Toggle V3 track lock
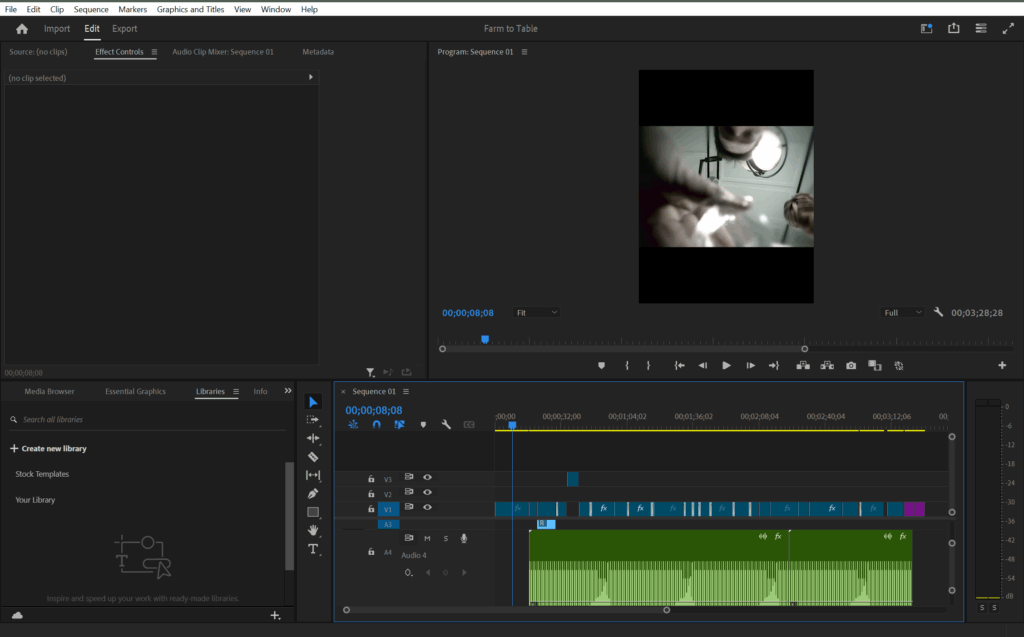The height and width of the screenshot is (637, 1024). (x=371, y=479)
